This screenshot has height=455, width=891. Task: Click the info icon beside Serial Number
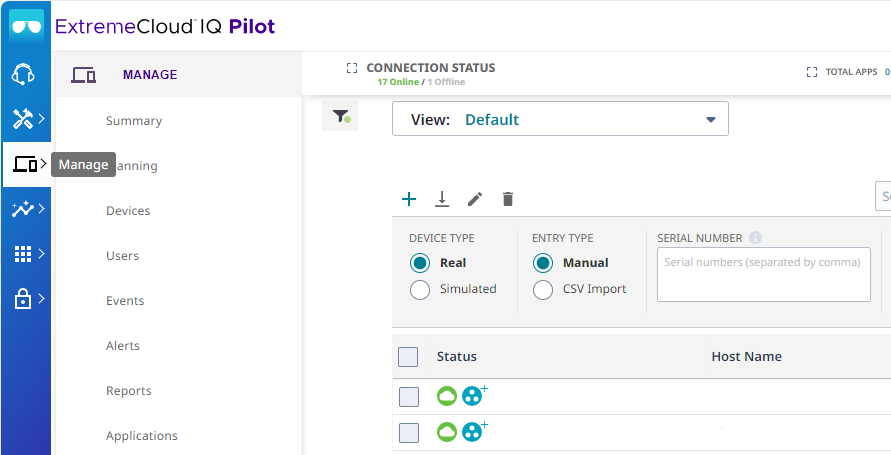pos(755,238)
